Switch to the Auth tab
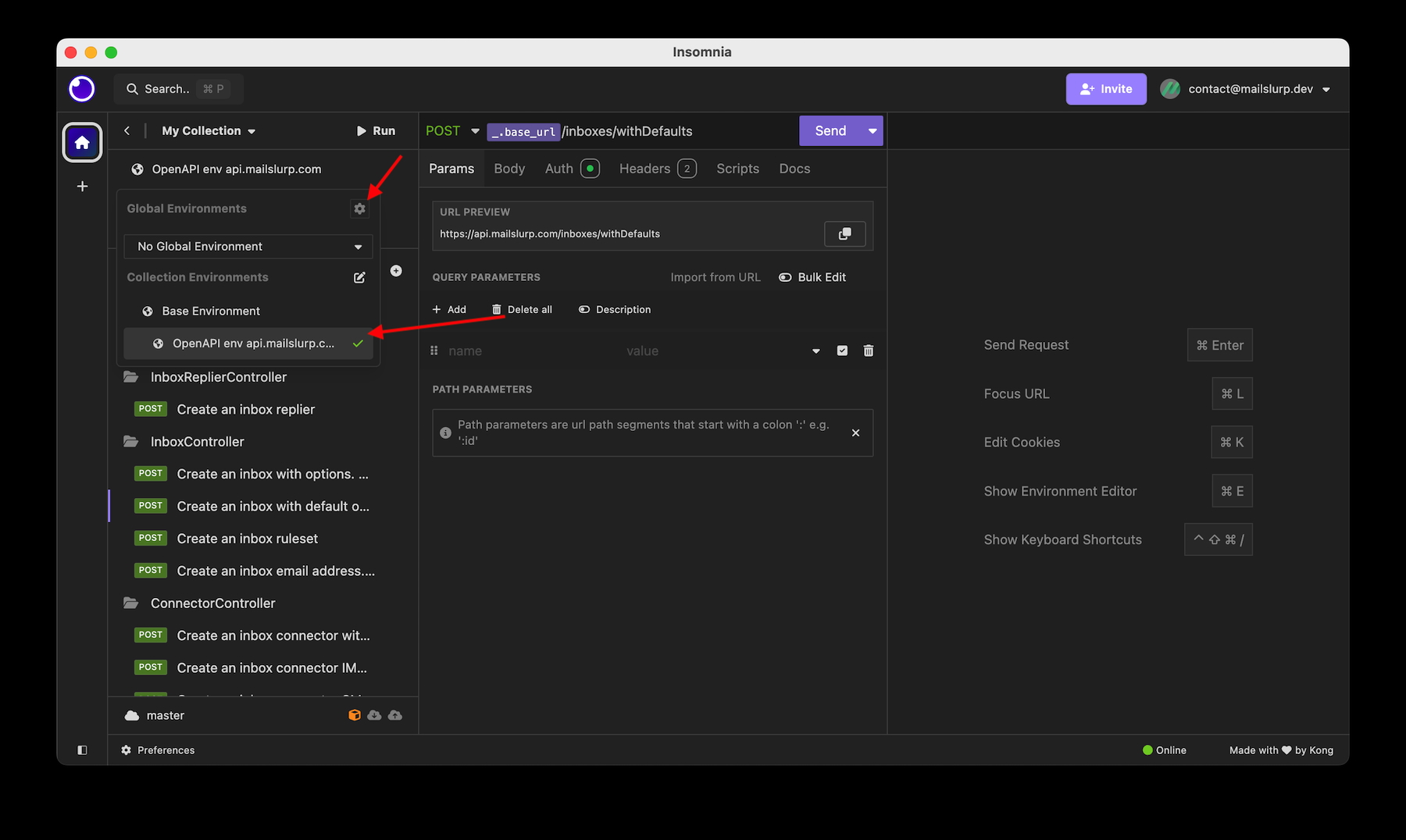 pos(572,169)
